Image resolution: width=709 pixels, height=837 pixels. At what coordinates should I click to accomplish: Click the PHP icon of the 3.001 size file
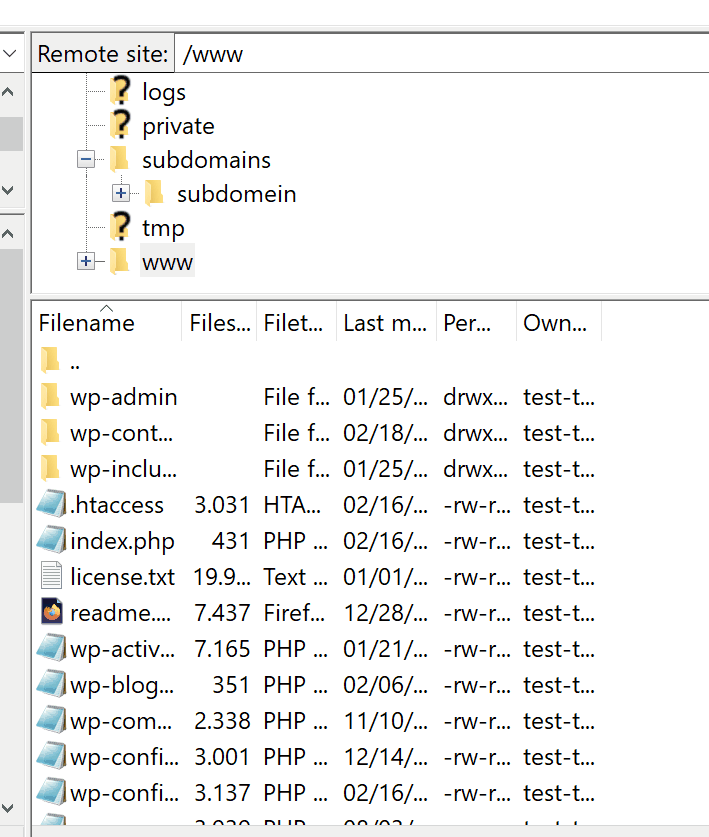[x=51, y=756]
